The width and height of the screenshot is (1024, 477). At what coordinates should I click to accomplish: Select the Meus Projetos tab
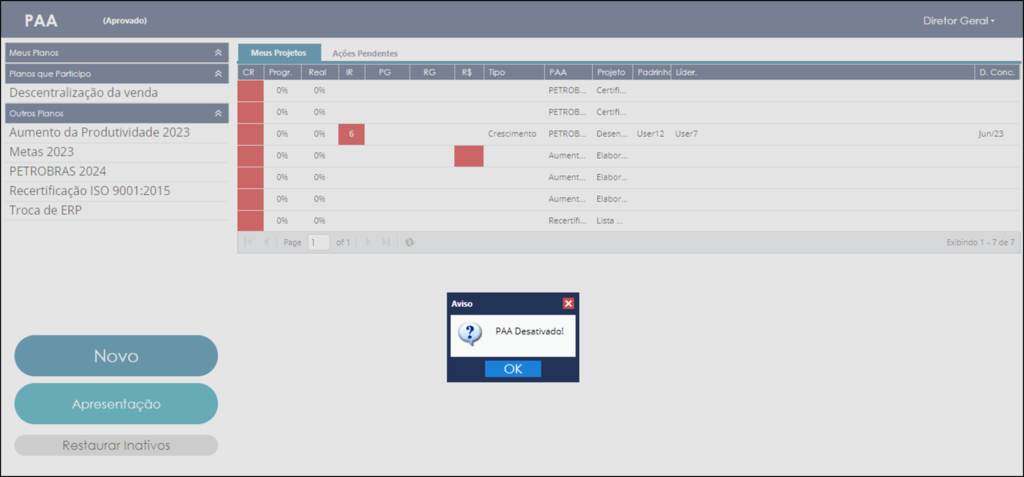[x=280, y=53]
